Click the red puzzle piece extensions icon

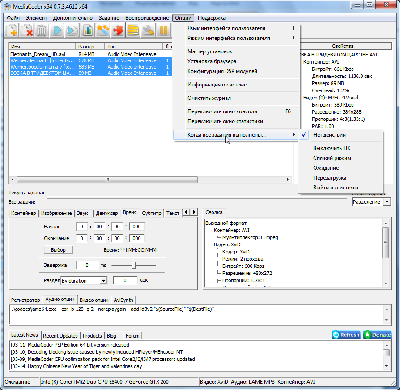click(x=118, y=31)
